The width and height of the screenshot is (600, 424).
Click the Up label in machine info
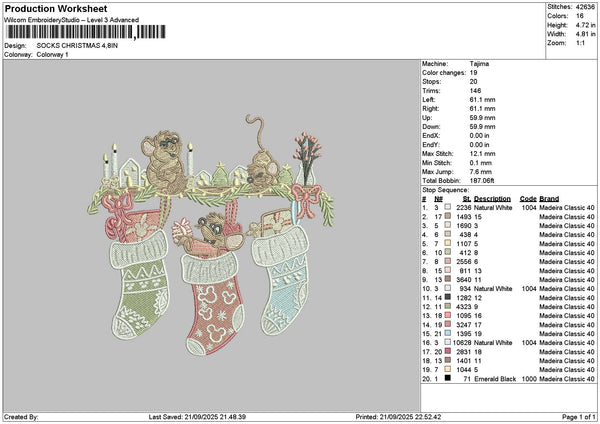point(427,117)
